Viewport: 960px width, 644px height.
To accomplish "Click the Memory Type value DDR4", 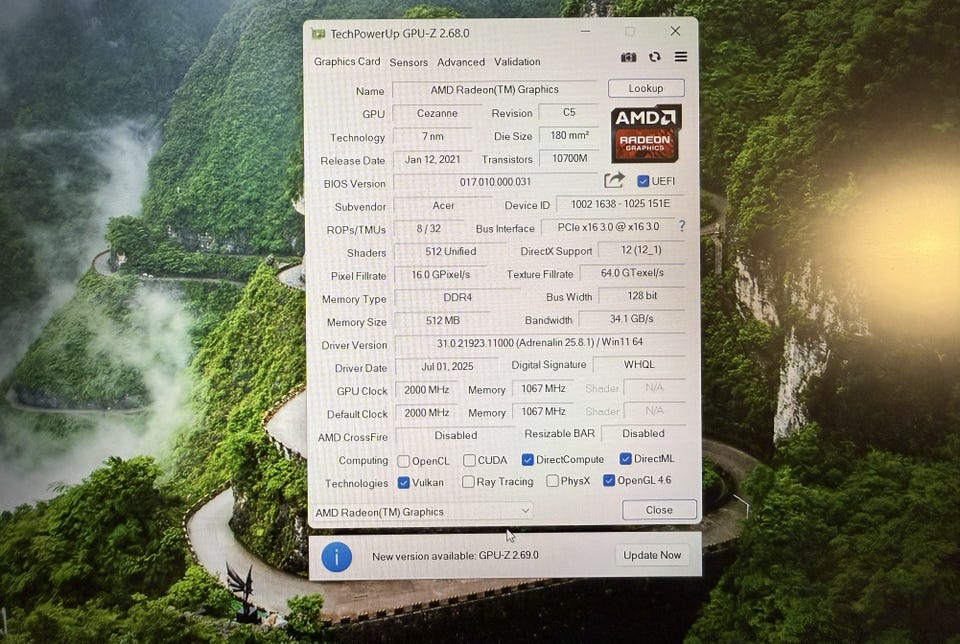I will click(x=457, y=298).
